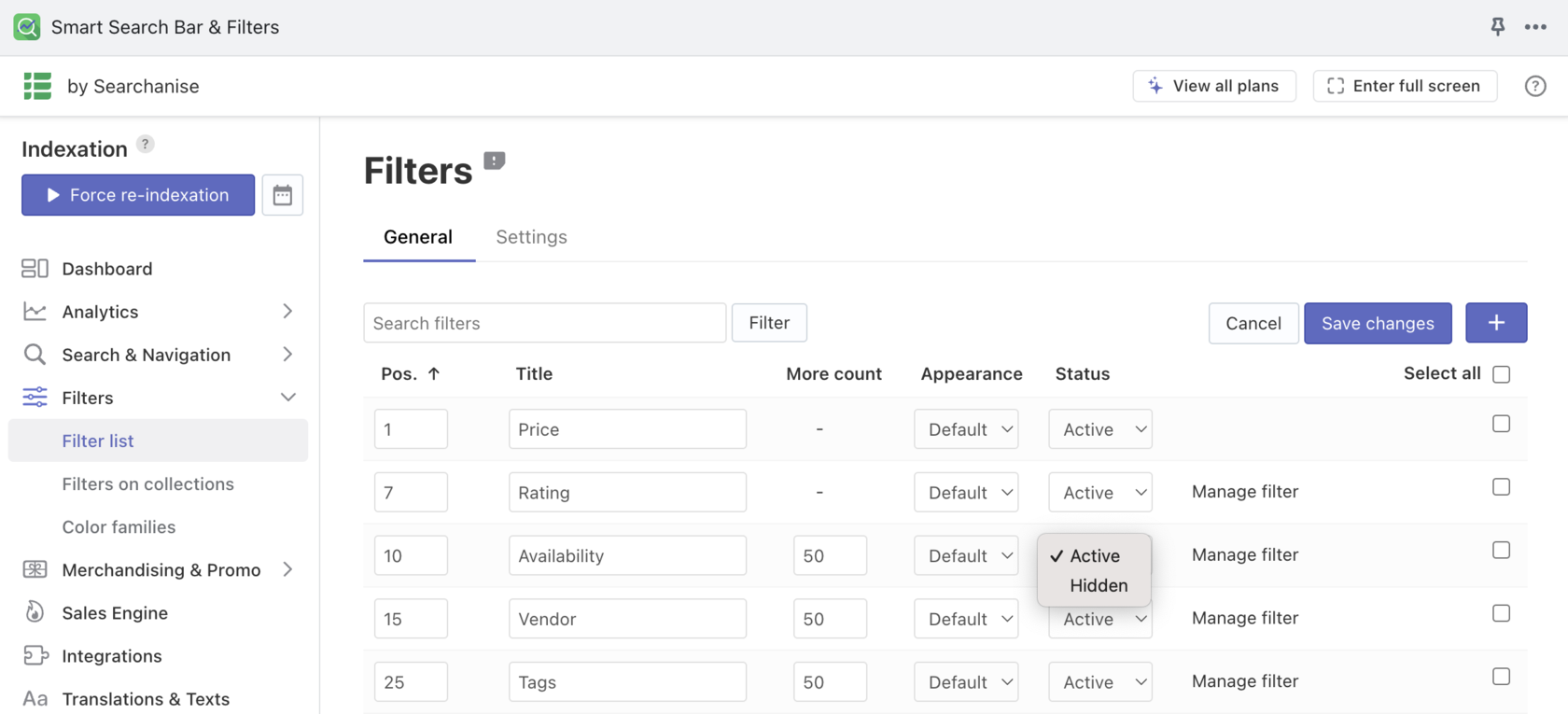Click the pin icon in the title bar
The height and width of the screenshot is (714, 1568).
tap(1498, 27)
